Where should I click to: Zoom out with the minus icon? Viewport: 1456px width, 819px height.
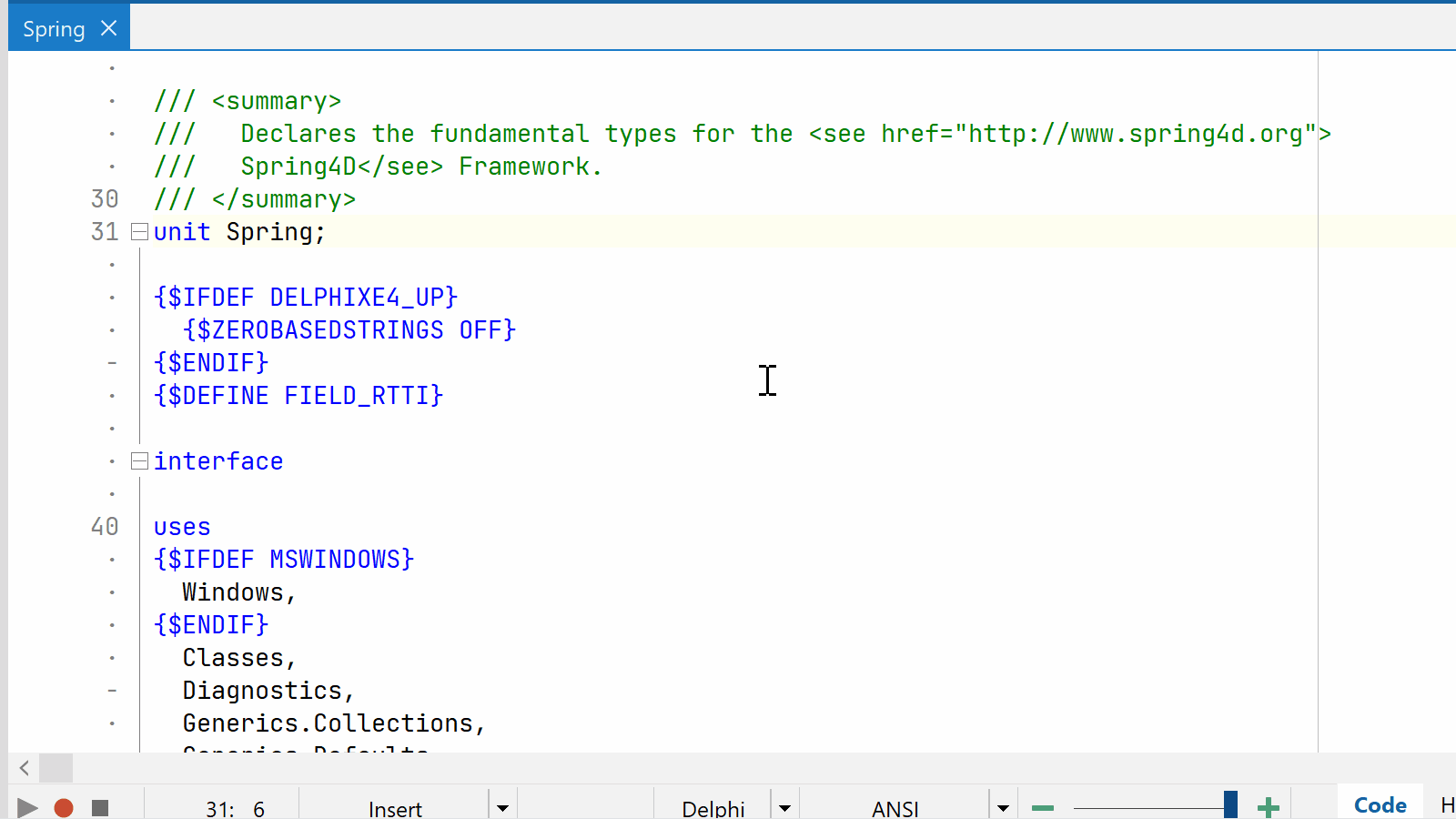point(1043,808)
